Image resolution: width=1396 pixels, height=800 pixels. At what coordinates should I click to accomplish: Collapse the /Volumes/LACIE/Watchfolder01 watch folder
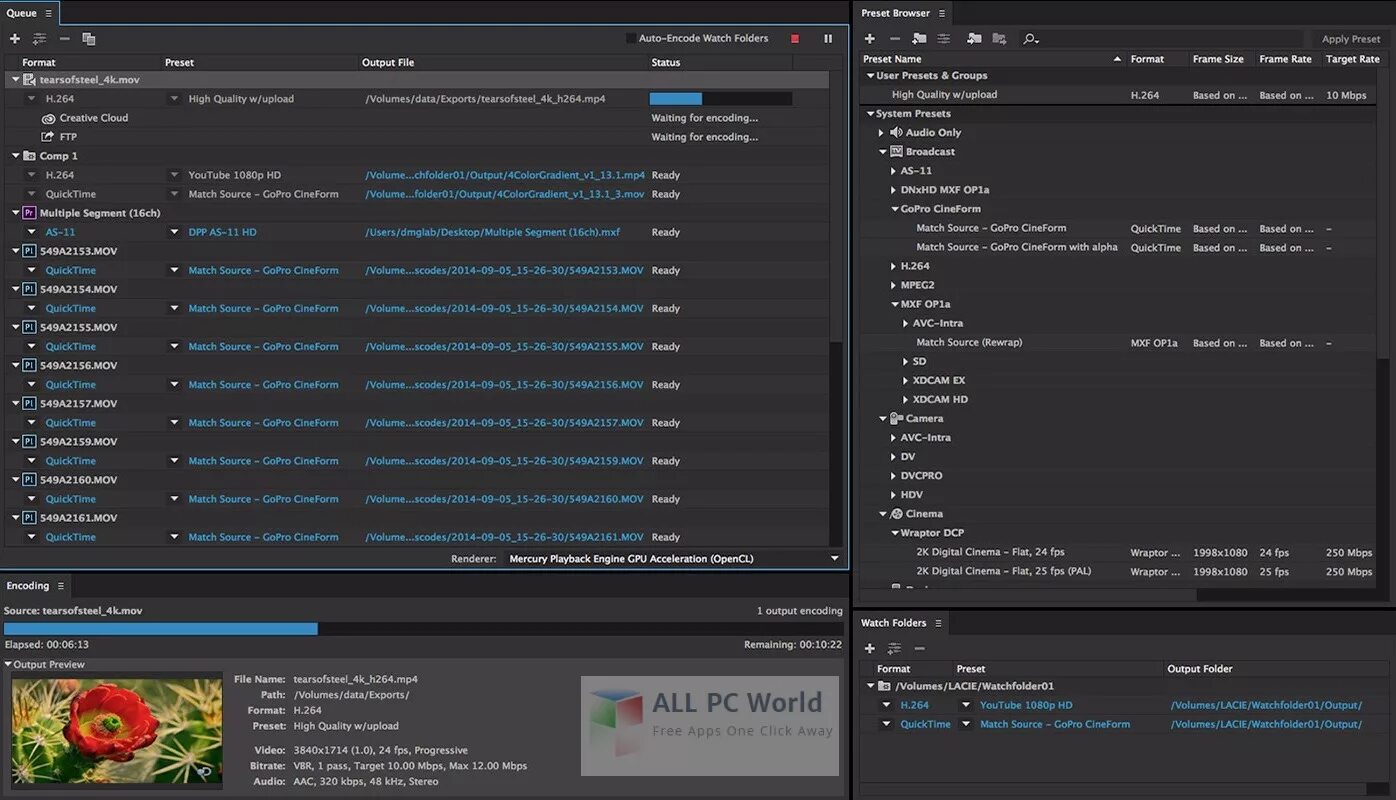(x=870, y=687)
